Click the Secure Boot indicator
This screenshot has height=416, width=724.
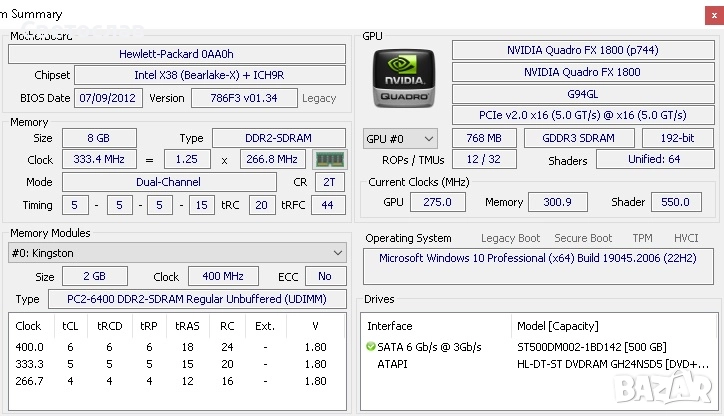[583, 238]
